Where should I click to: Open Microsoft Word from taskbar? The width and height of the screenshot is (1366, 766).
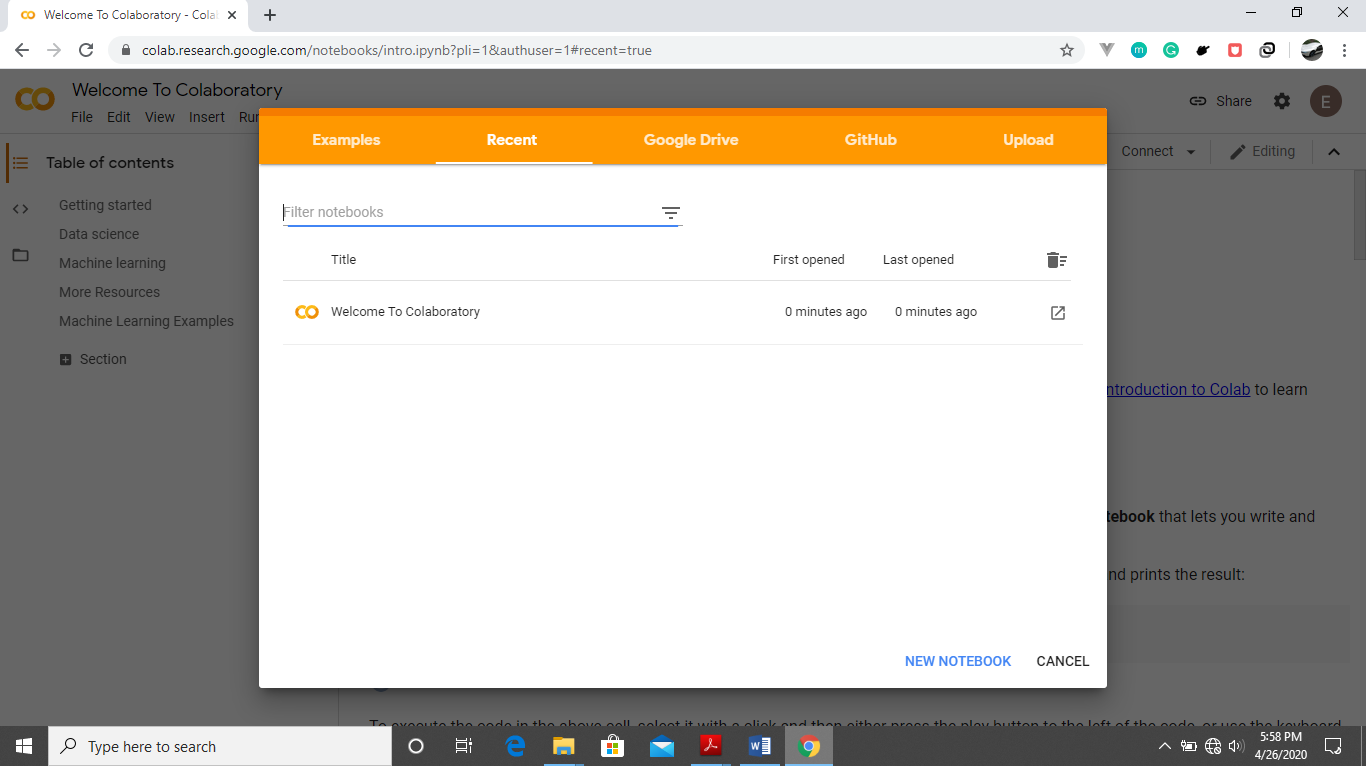pyautogui.click(x=760, y=746)
